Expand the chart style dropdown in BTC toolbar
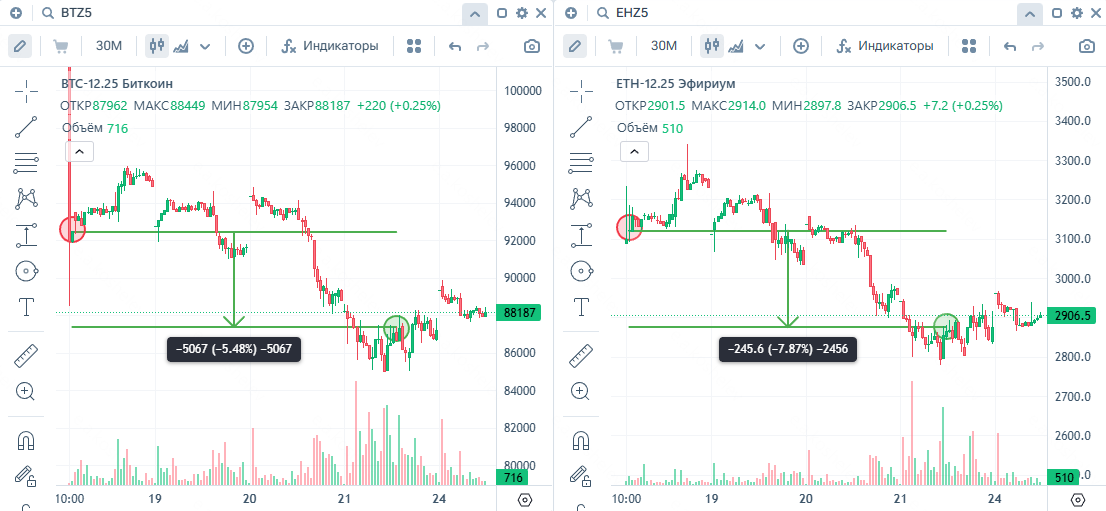Image resolution: width=1106 pixels, height=511 pixels. pyautogui.click(x=205, y=46)
